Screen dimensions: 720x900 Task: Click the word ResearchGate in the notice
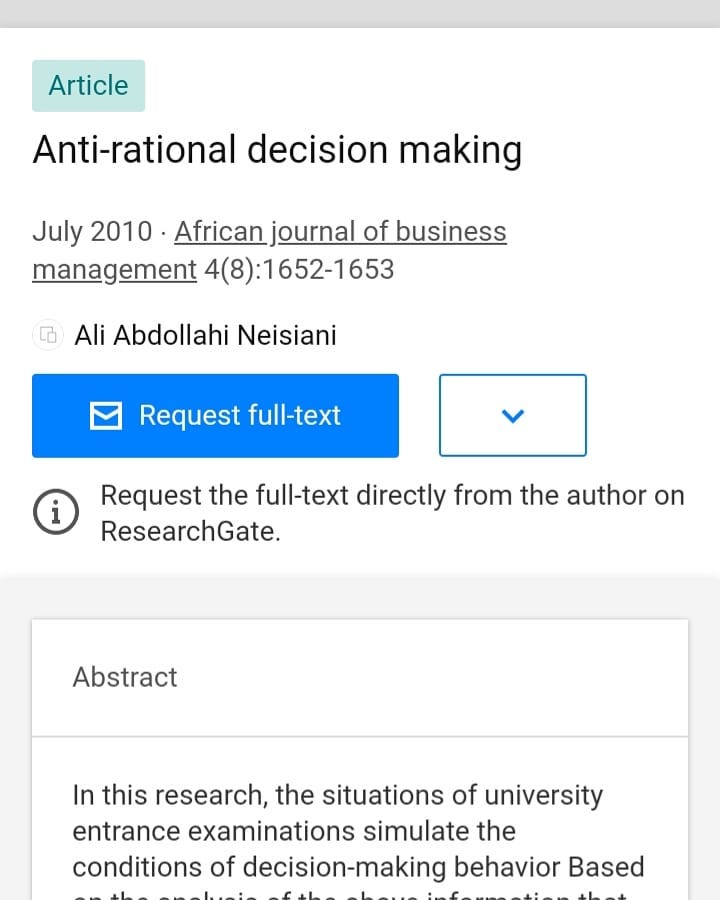pos(188,531)
